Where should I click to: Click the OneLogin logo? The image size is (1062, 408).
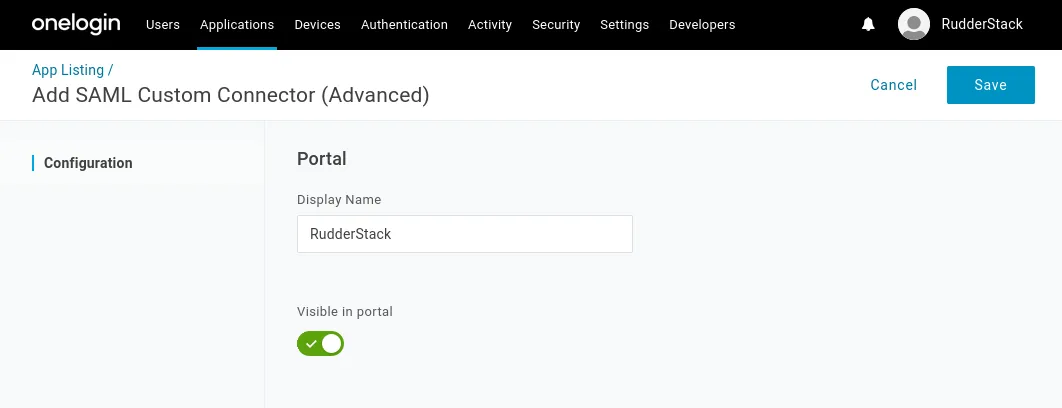pyautogui.click(x=76, y=24)
